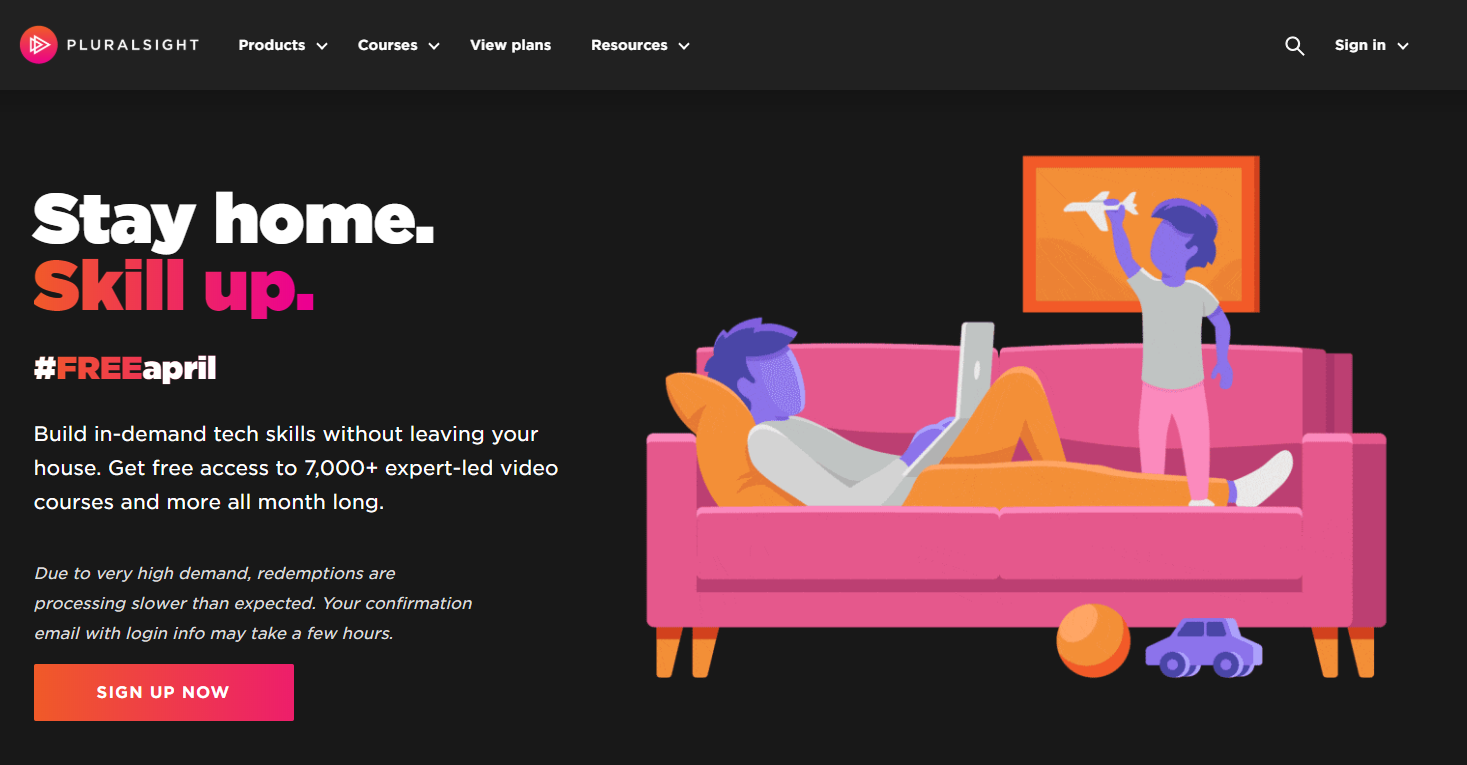Viewport: 1467px width, 765px height.
Task: Open site search via magnifying glass icon
Action: 1295,46
